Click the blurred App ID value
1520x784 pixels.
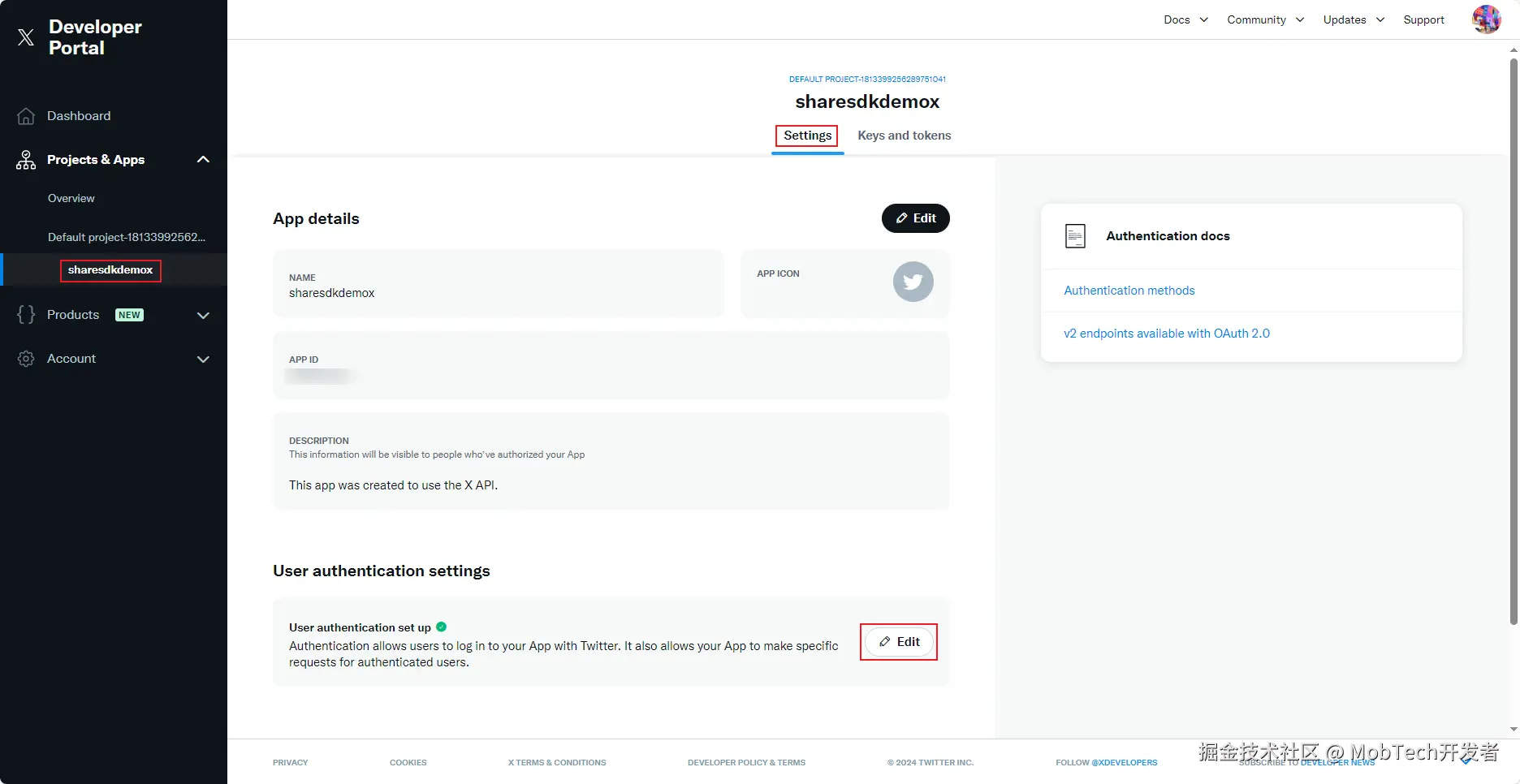319,376
